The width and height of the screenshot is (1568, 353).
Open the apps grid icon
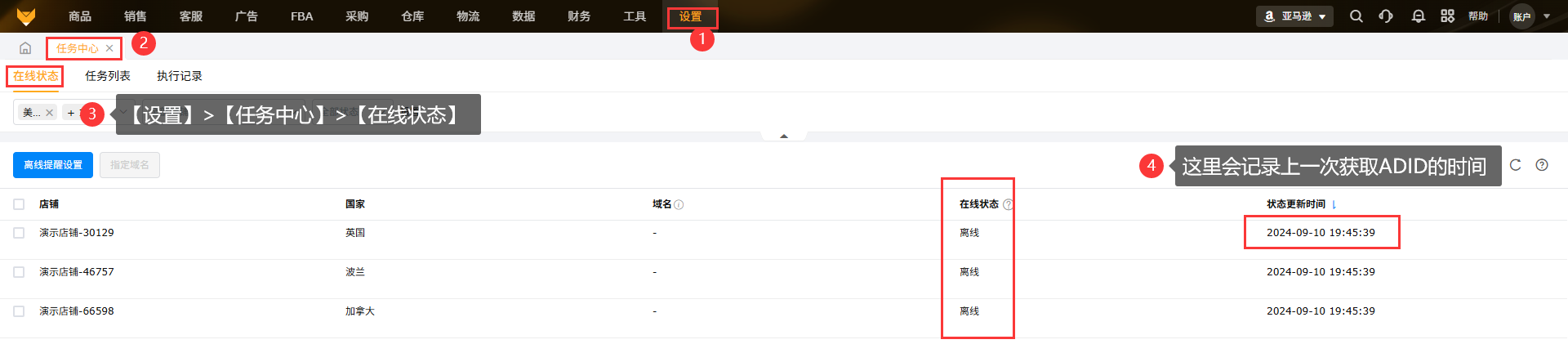[x=1447, y=16]
